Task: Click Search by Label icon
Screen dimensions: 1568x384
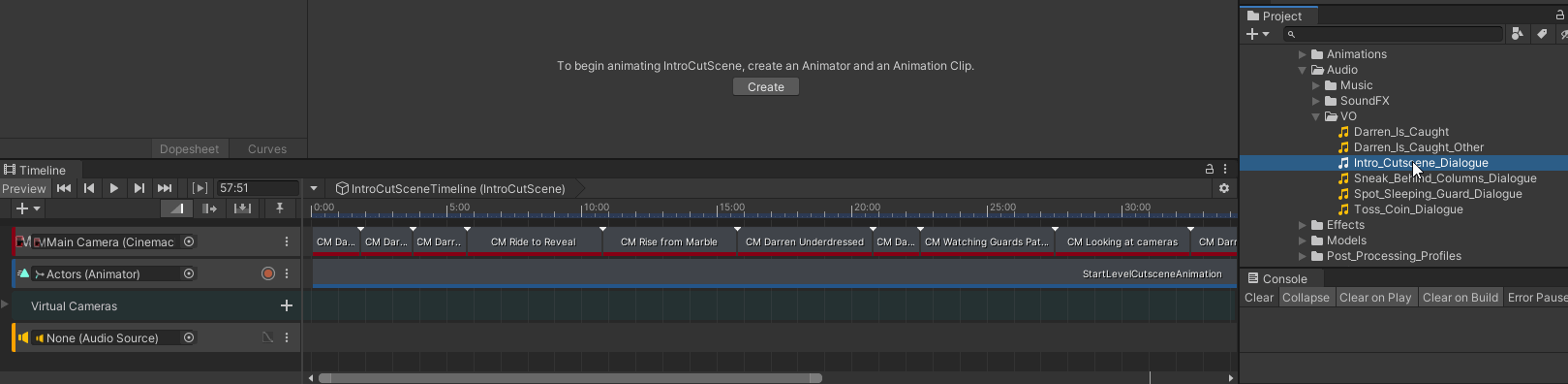Action: pyautogui.click(x=1542, y=34)
